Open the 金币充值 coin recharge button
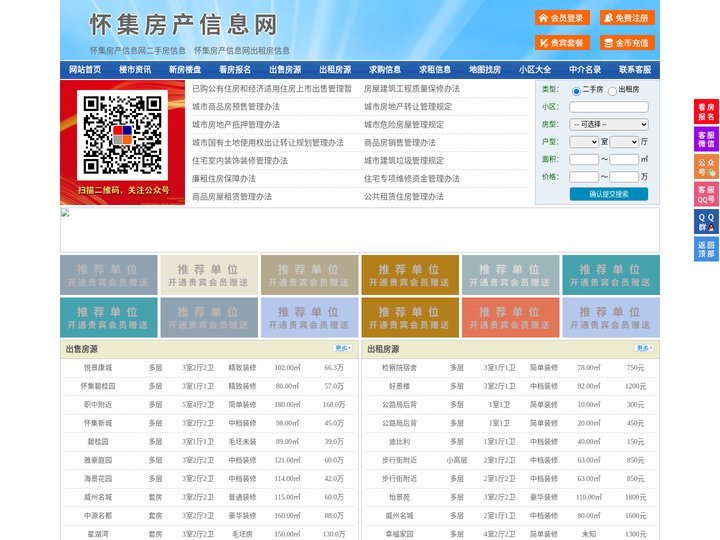Viewport: 720px width, 540px height. coord(627,43)
